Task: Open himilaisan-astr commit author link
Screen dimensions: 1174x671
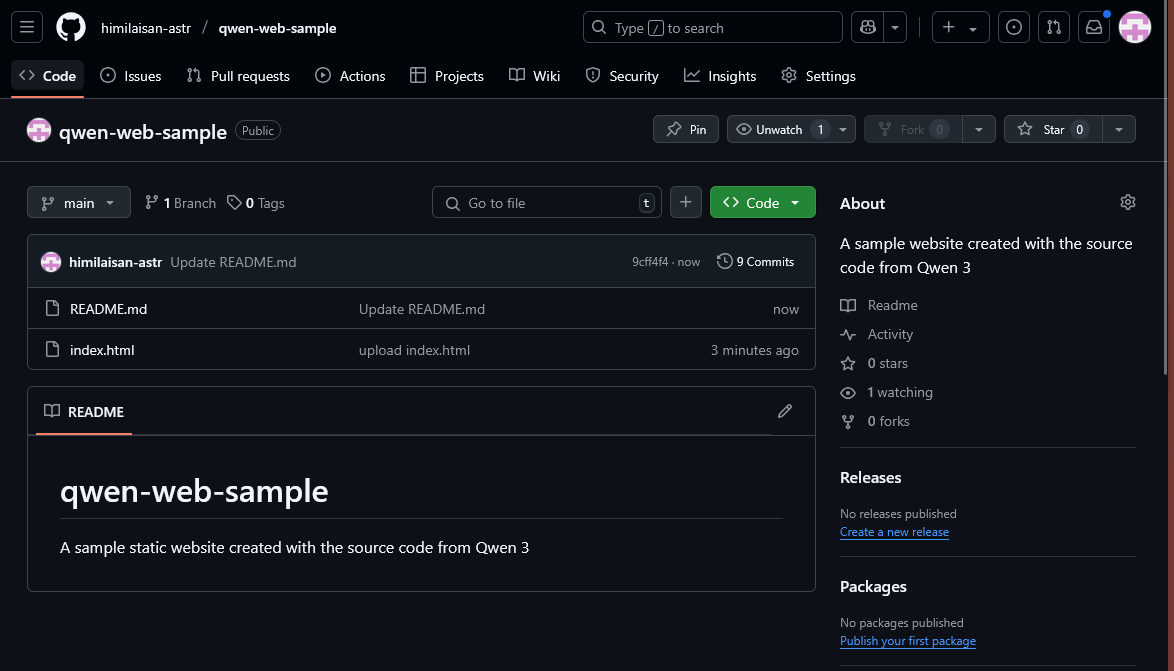Action: click(x=115, y=262)
